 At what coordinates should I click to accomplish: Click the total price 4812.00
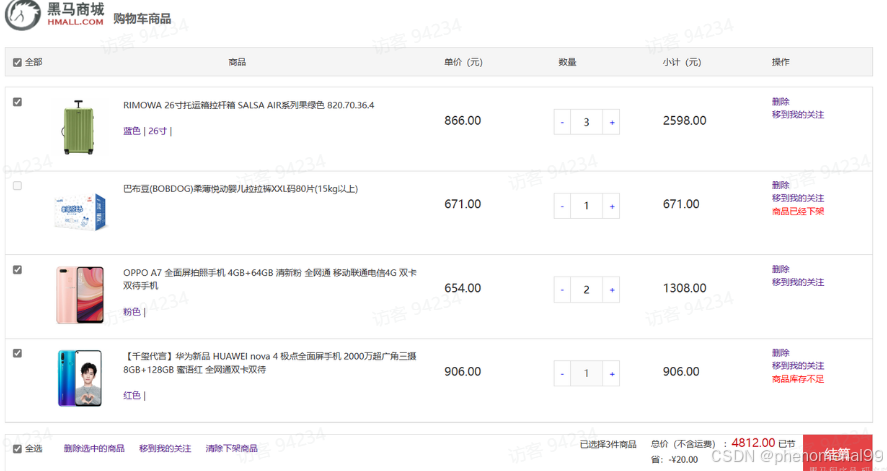point(753,443)
